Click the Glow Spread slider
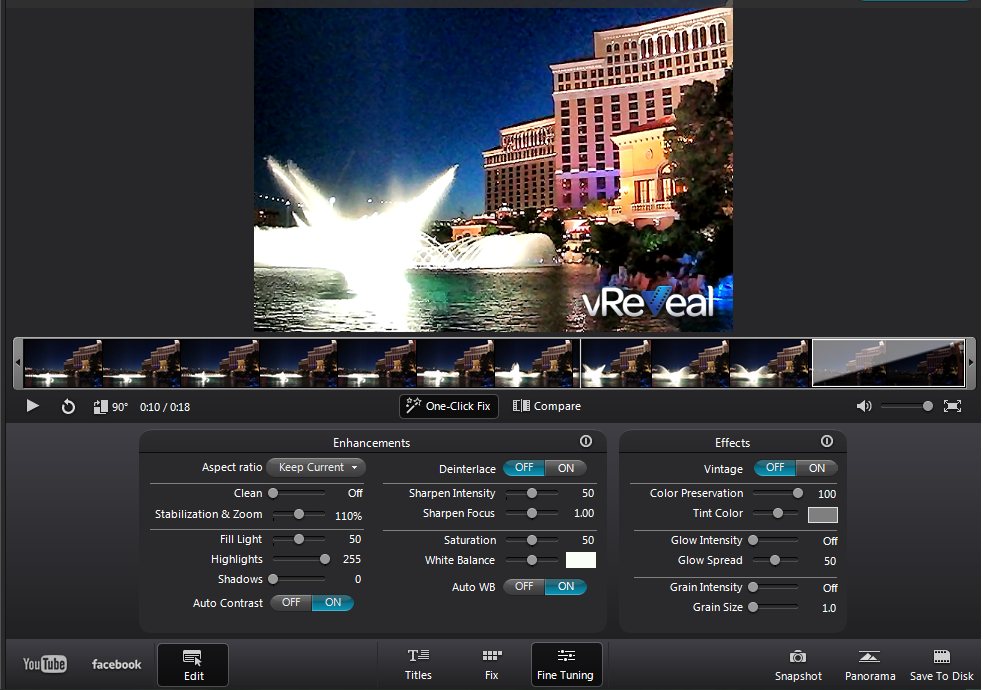This screenshot has height=690, width=983. 775,560
